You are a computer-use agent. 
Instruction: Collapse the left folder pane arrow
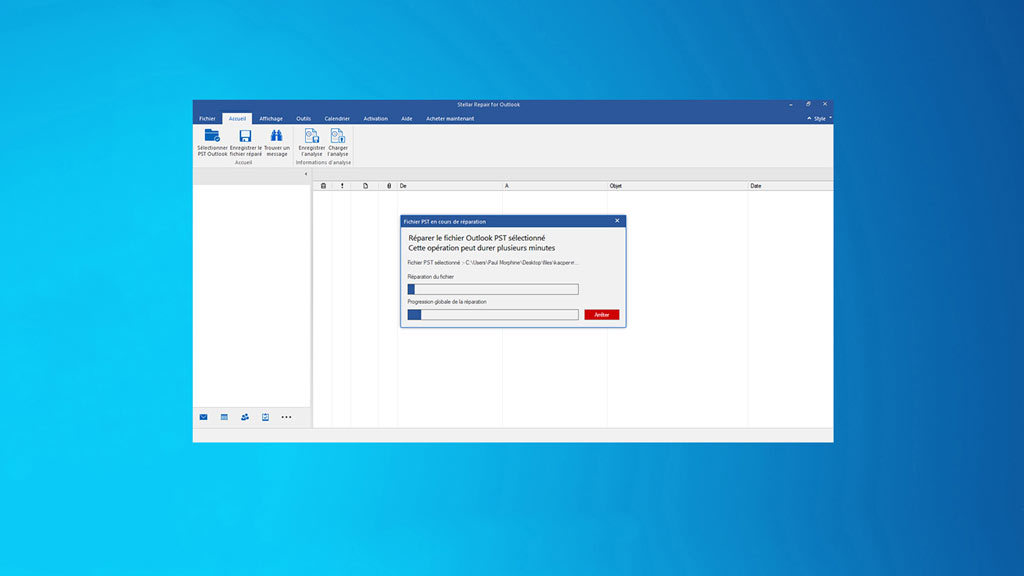[x=306, y=174]
